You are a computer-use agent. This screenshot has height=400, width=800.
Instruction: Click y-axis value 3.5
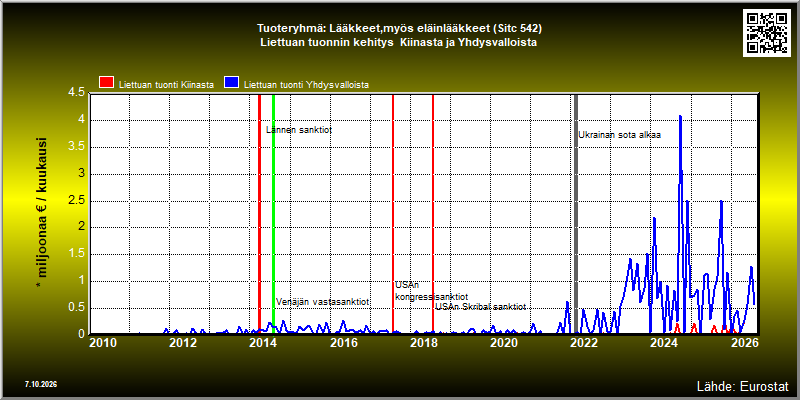point(76,147)
